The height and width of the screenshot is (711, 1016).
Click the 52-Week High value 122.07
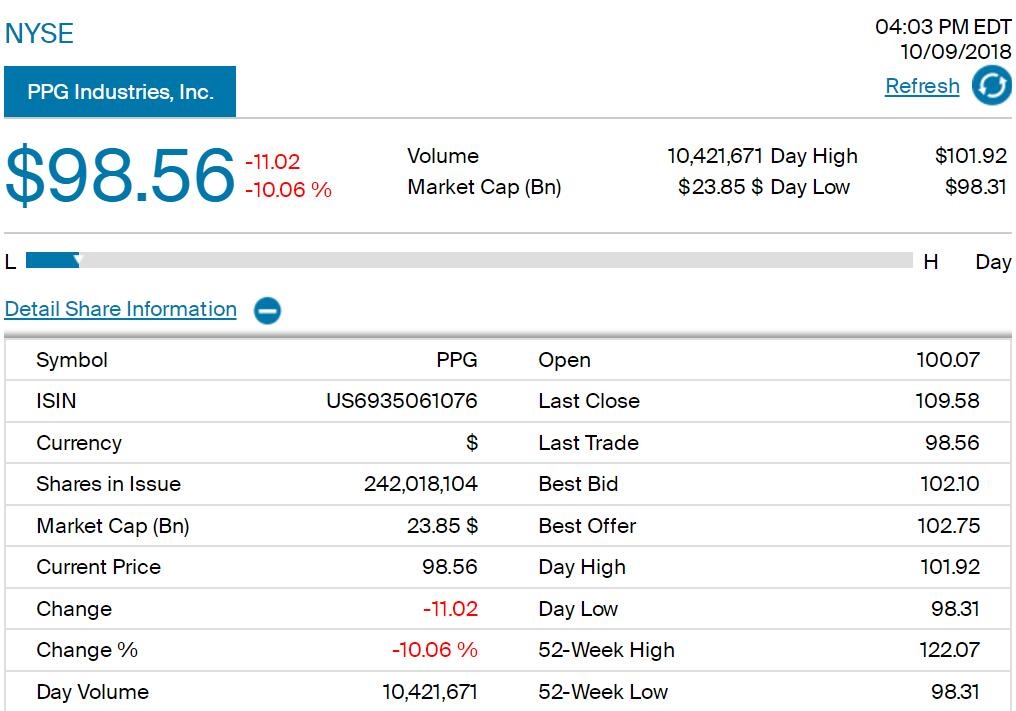949,650
